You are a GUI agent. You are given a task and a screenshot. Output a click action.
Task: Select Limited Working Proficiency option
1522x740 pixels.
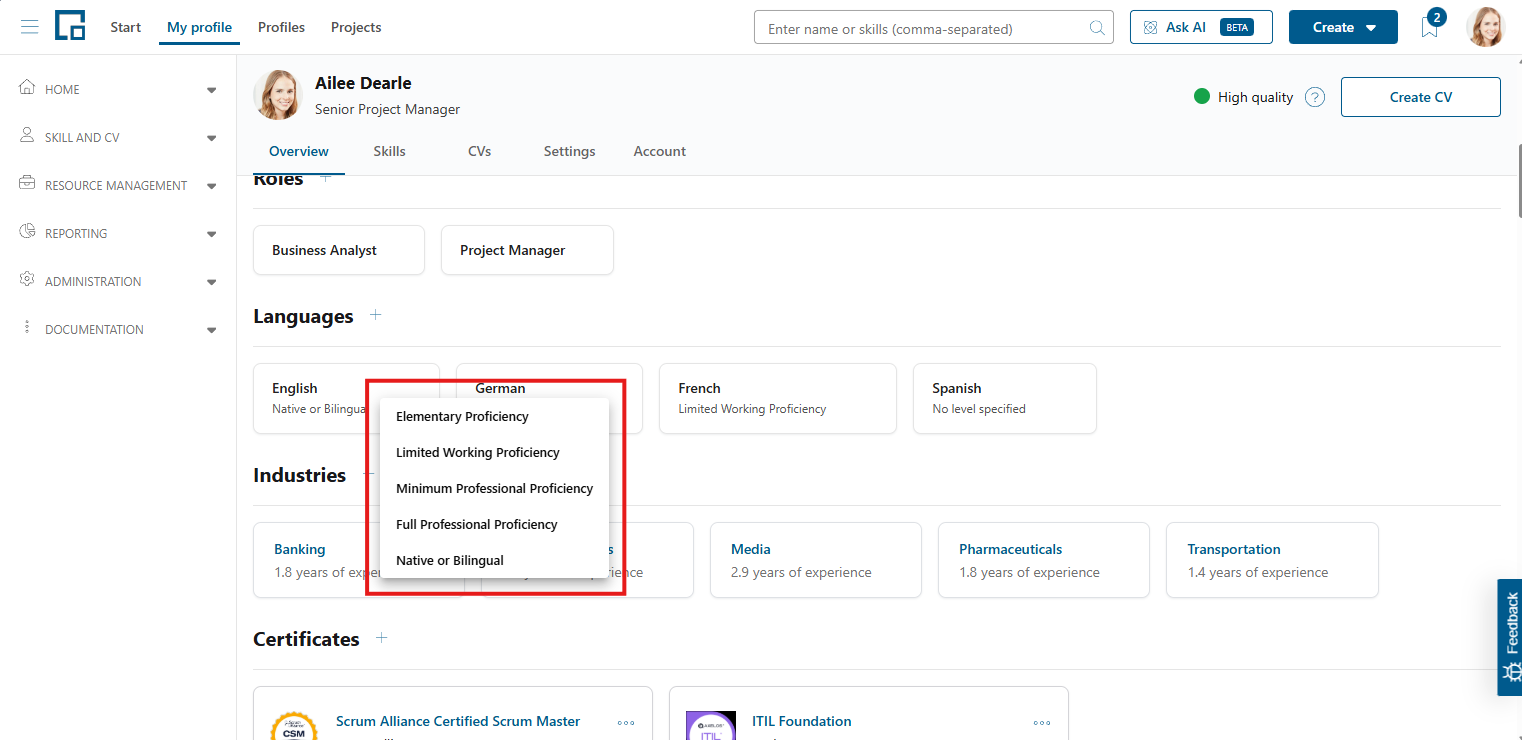tap(494, 452)
